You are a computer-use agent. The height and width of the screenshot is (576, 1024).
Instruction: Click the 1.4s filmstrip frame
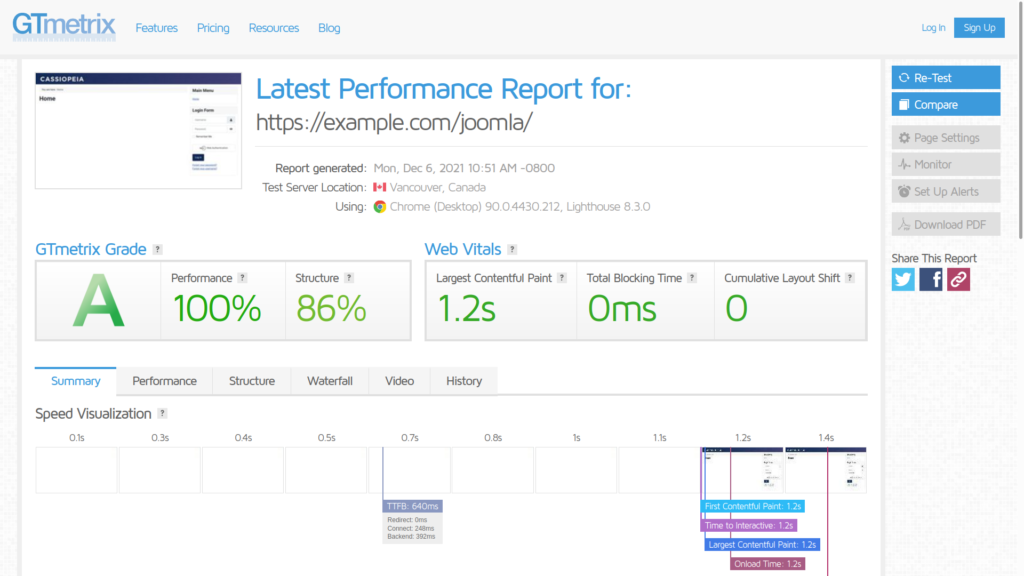825,470
